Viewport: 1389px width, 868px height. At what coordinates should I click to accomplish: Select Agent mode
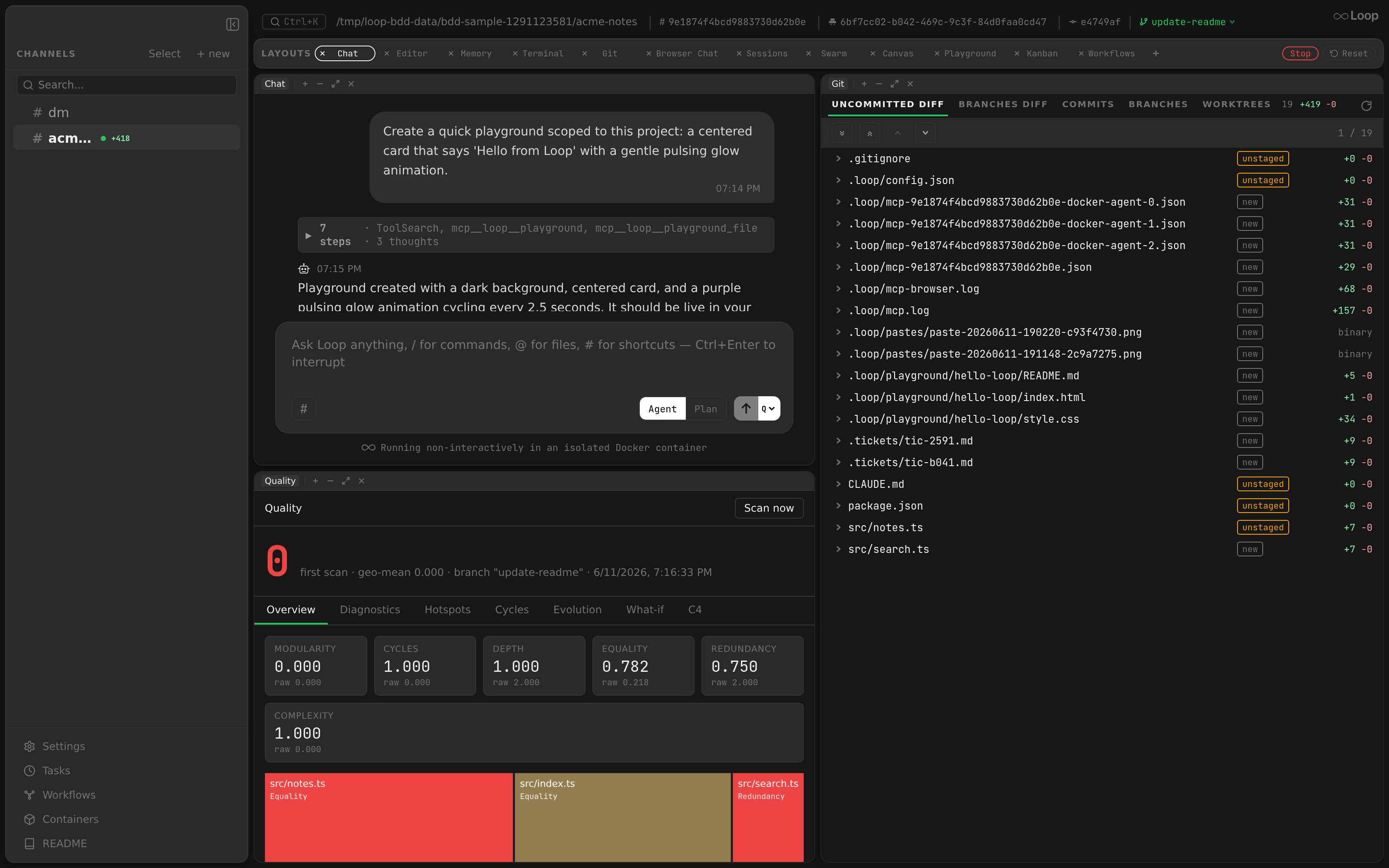(662, 409)
